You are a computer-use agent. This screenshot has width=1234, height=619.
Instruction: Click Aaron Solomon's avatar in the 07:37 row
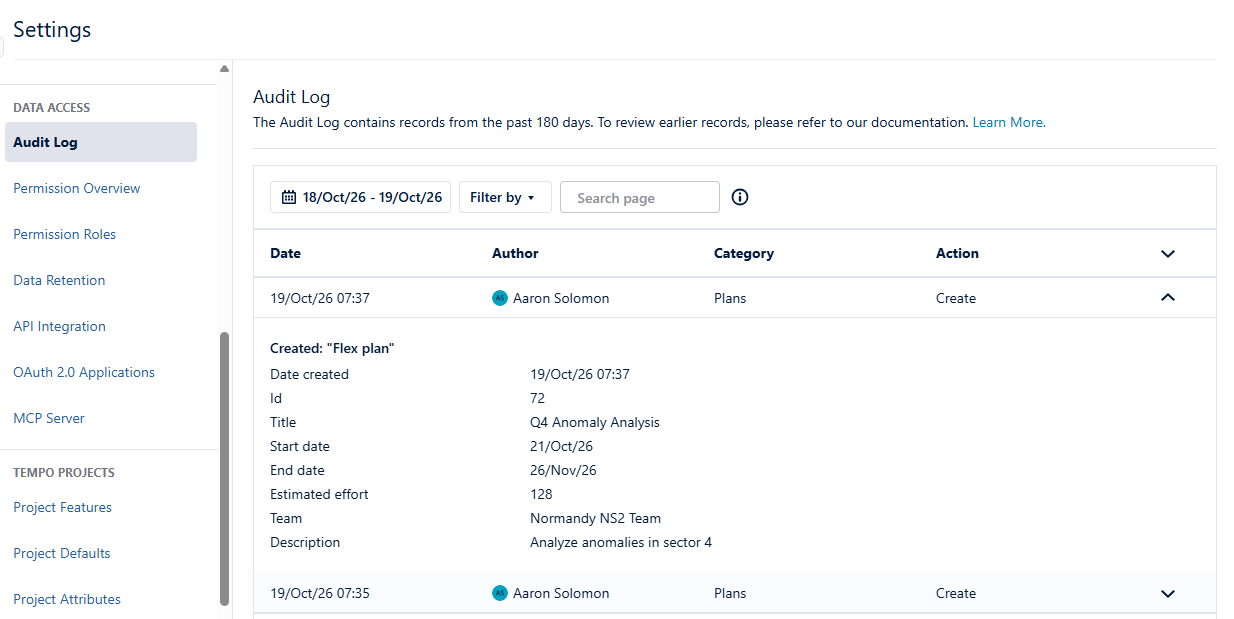pyautogui.click(x=500, y=298)
